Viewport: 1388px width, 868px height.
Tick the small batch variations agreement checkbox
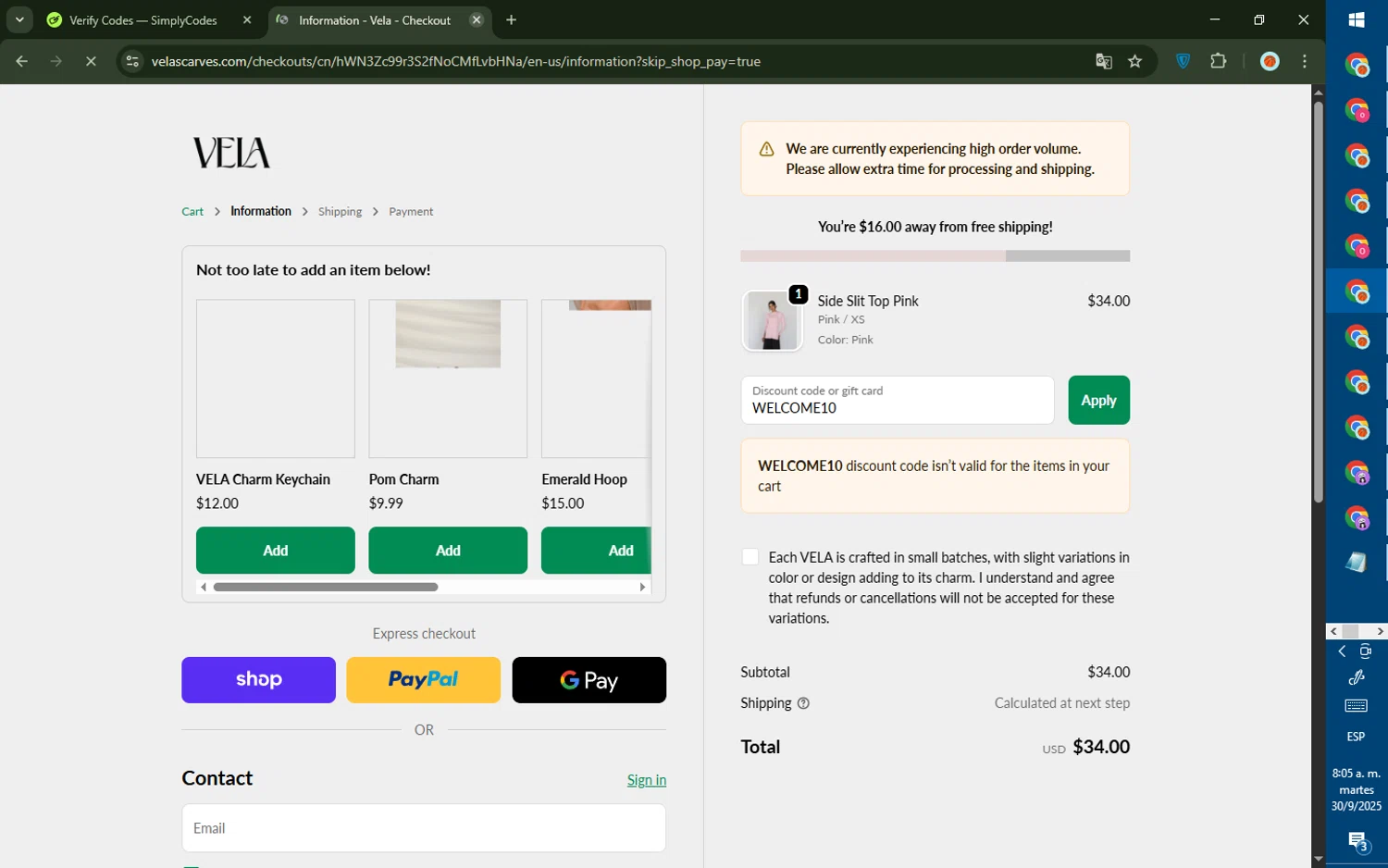(x=750, y=557)
